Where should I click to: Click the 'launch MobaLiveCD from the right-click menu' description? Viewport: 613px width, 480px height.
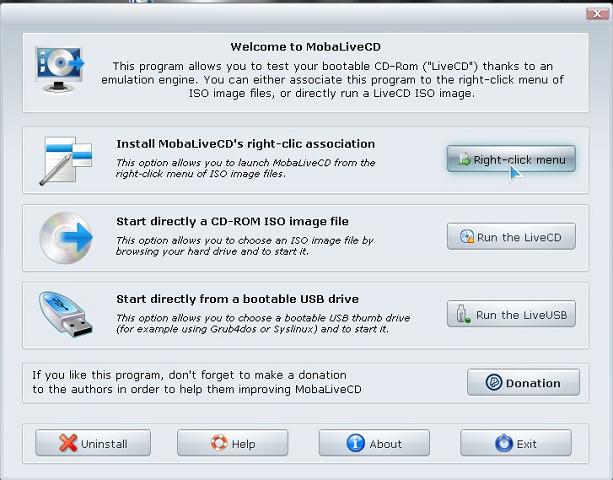pyautogui.click(x=246, y=168)
